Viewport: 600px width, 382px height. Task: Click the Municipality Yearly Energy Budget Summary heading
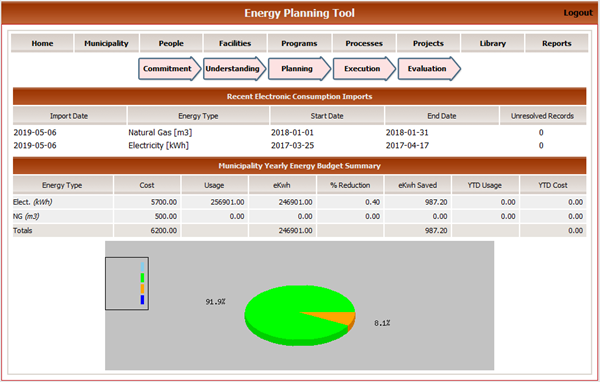click(299, 166)
